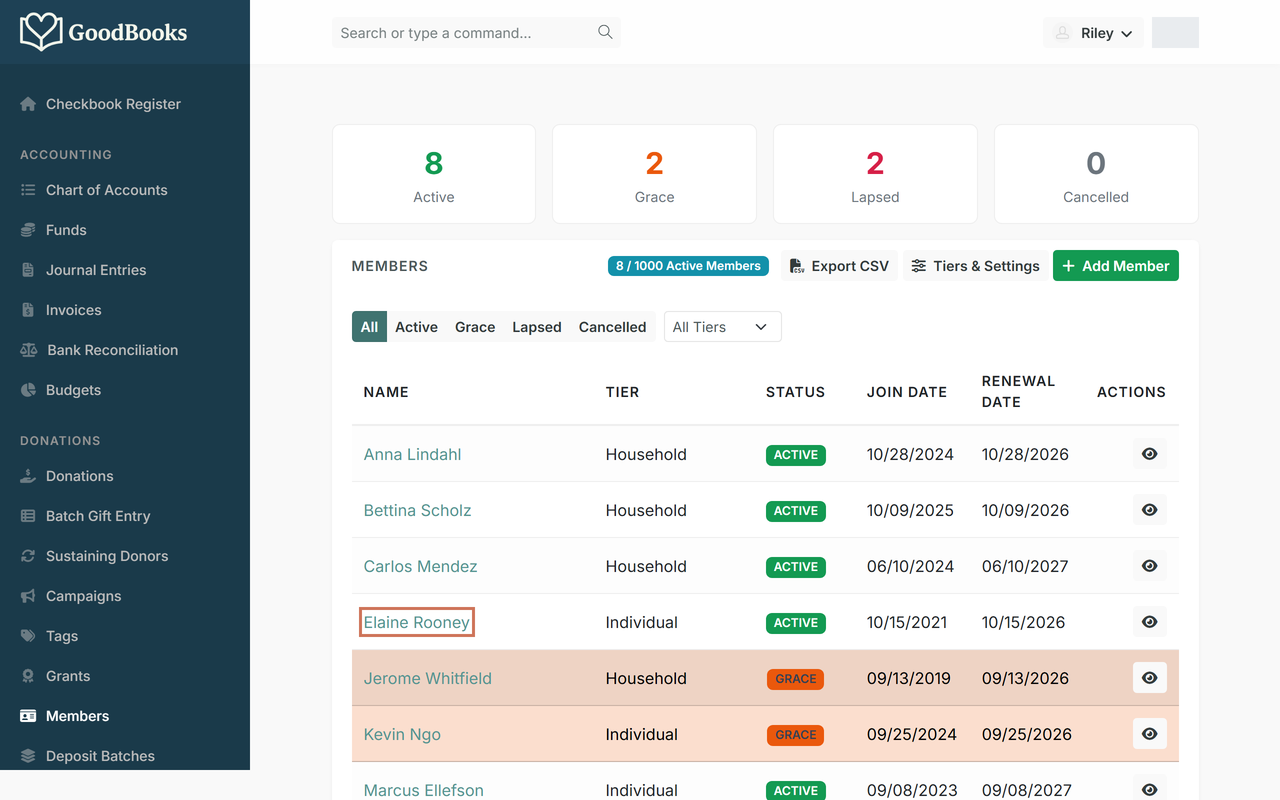Click the Lapsed count summary card
This screenshot has height=800, width=1280.
click(x=875, y=174)
